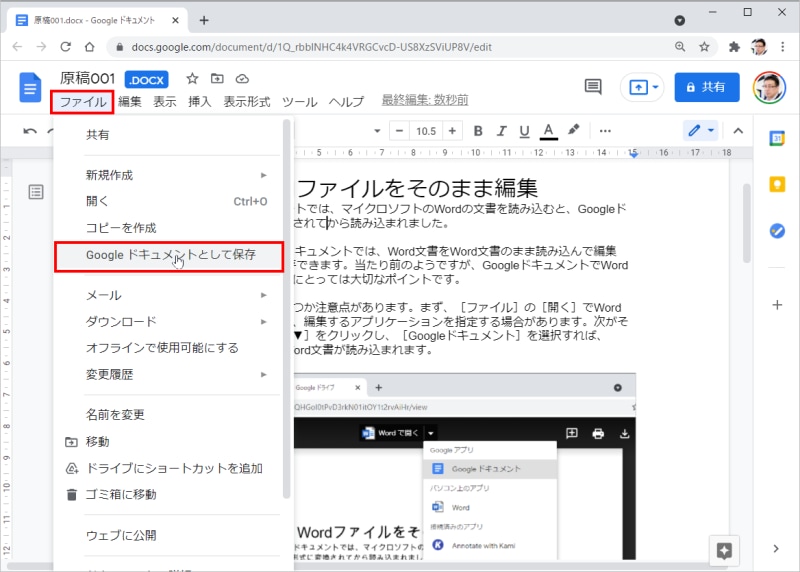Click the more options ellipsis in toolbar
Screen dimensions: 800x572
point(605,131)
